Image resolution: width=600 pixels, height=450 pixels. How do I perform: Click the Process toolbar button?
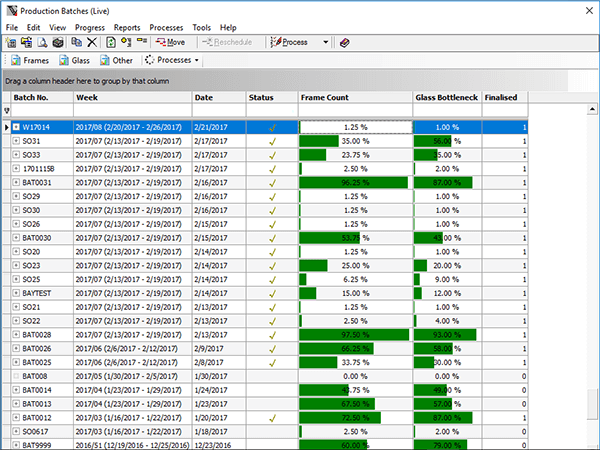pyautogui.click(x=294, y=43)
